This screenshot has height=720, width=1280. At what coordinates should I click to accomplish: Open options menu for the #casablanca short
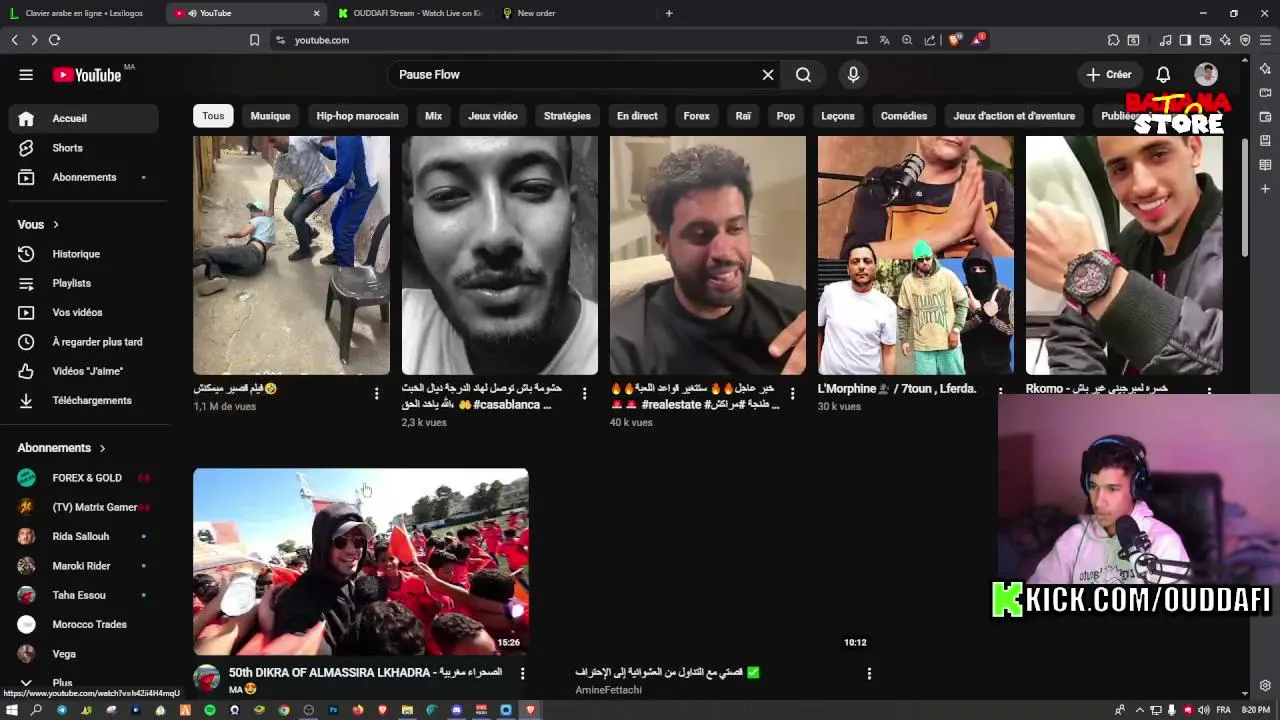tap(584, 394)
